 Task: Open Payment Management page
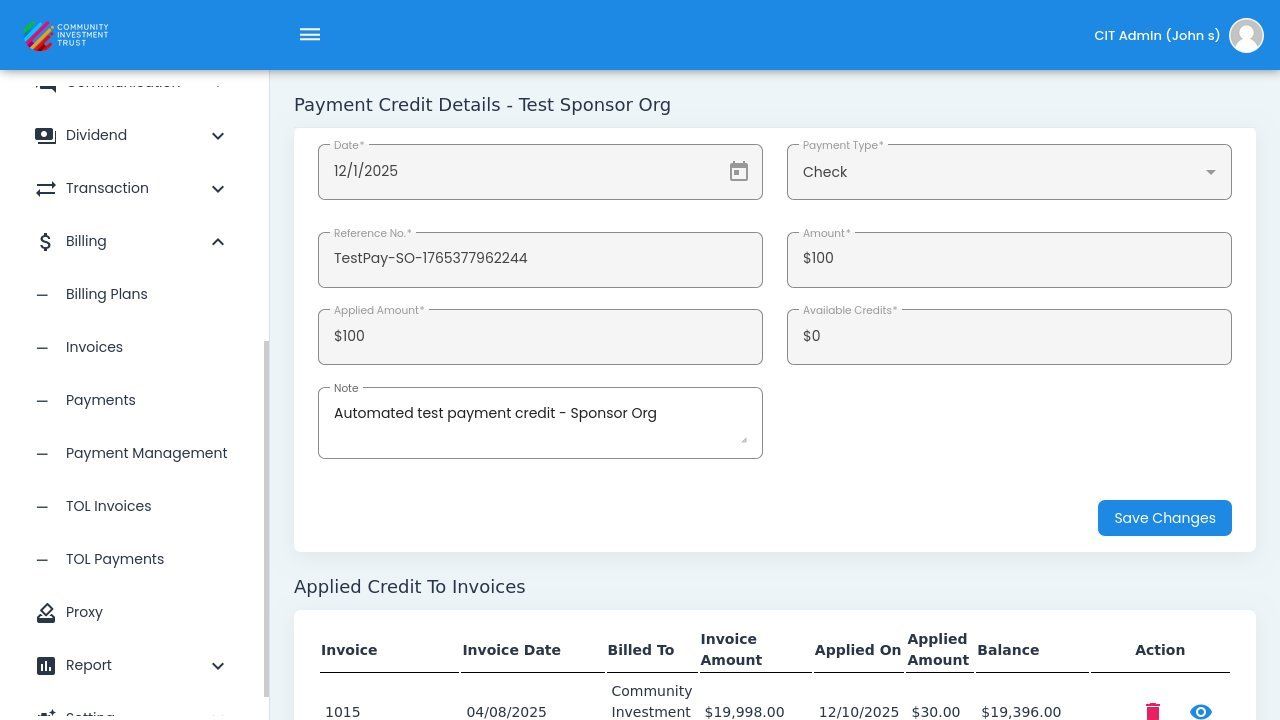146,454
